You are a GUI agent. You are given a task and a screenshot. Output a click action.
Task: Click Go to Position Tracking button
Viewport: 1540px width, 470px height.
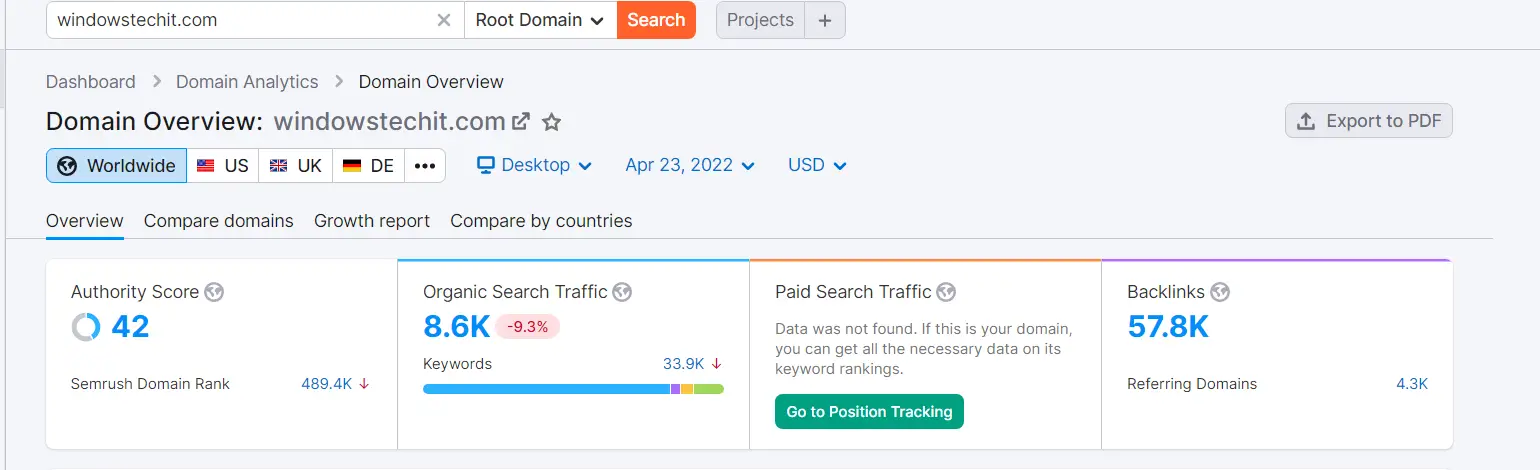click(869, 412)
